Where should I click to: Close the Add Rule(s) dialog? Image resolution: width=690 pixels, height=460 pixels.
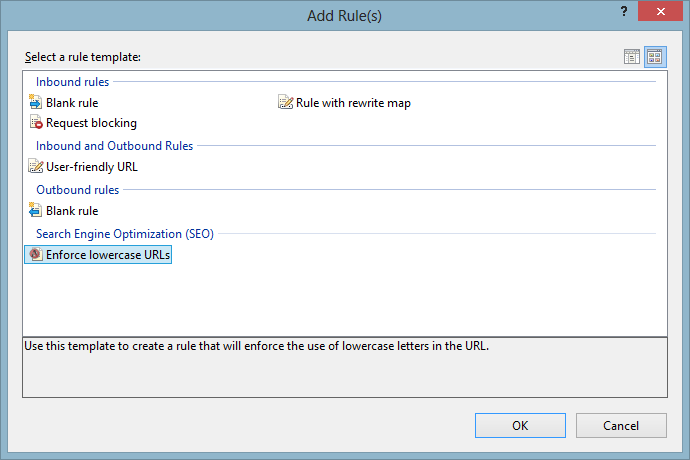[662, 11]
